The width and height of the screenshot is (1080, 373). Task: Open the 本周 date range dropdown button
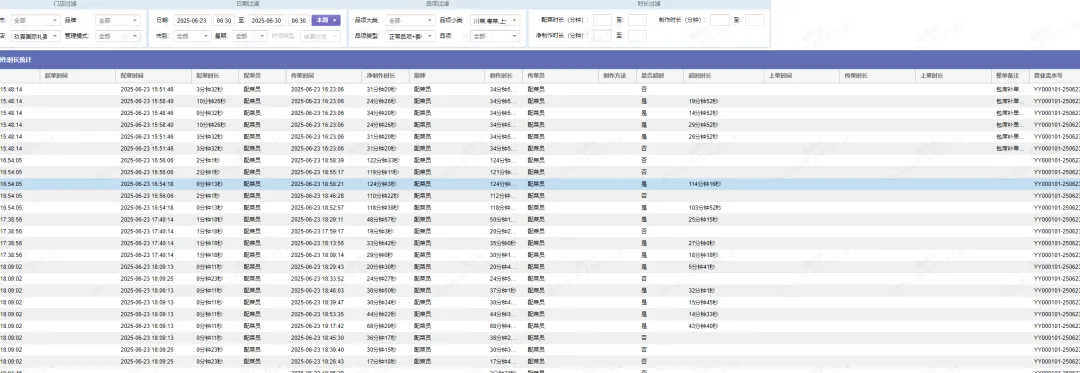point(326,21)
